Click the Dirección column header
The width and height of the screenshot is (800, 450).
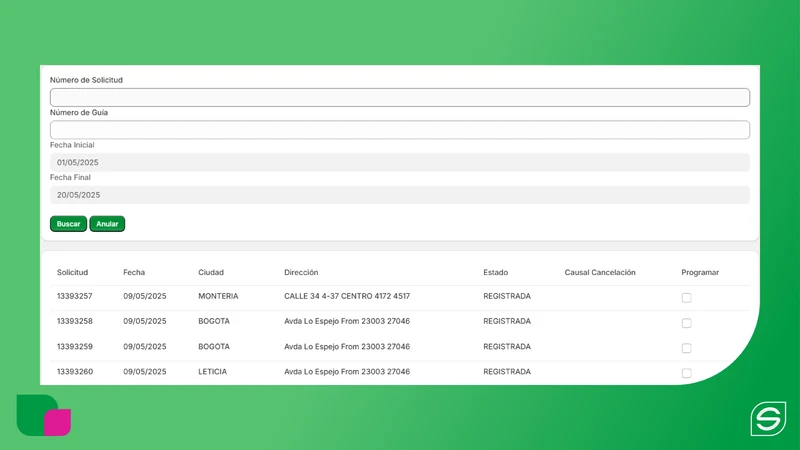point(301,272)
